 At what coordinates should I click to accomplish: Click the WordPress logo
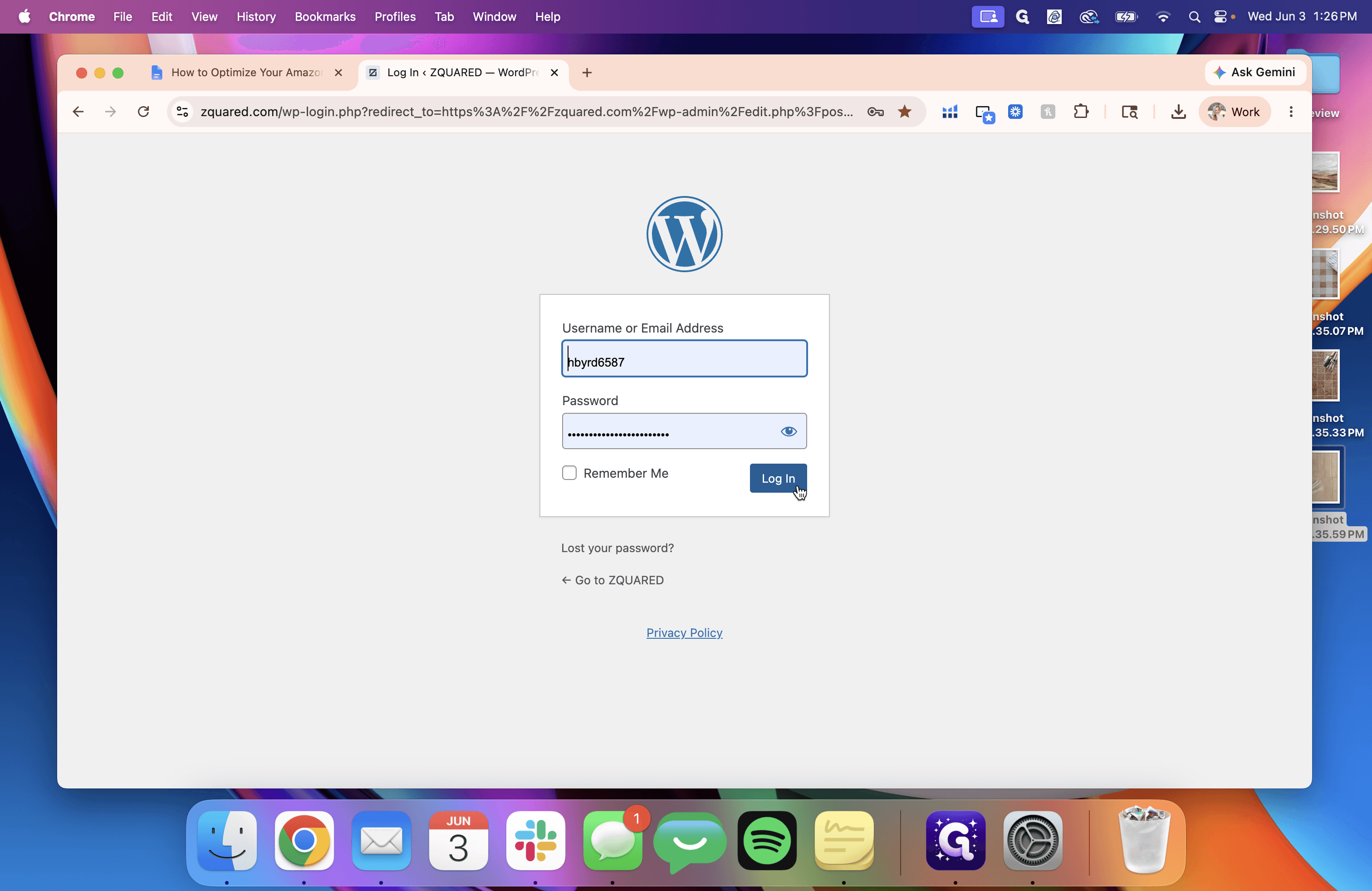pos(684,234)
